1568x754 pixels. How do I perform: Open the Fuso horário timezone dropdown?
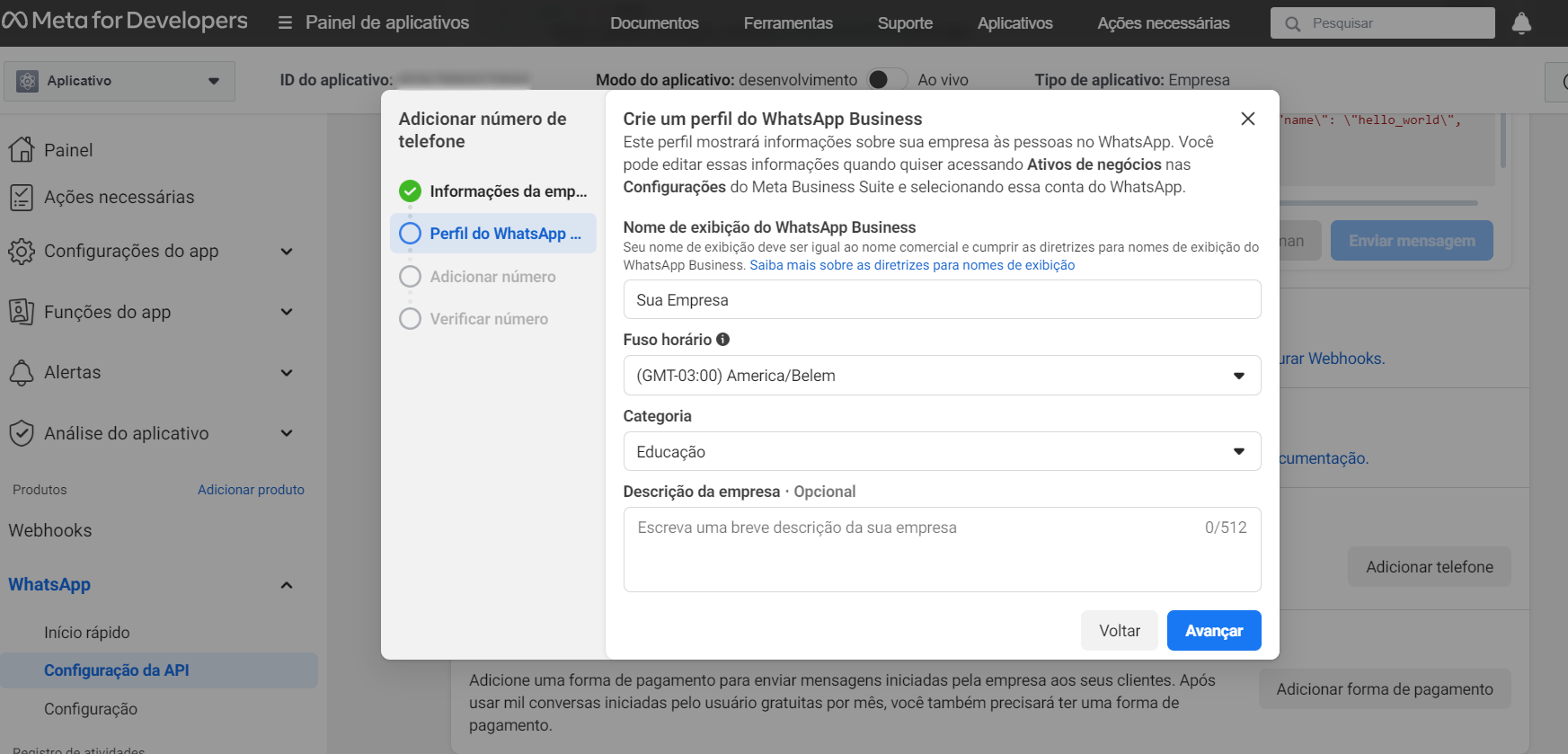[942, 376]
